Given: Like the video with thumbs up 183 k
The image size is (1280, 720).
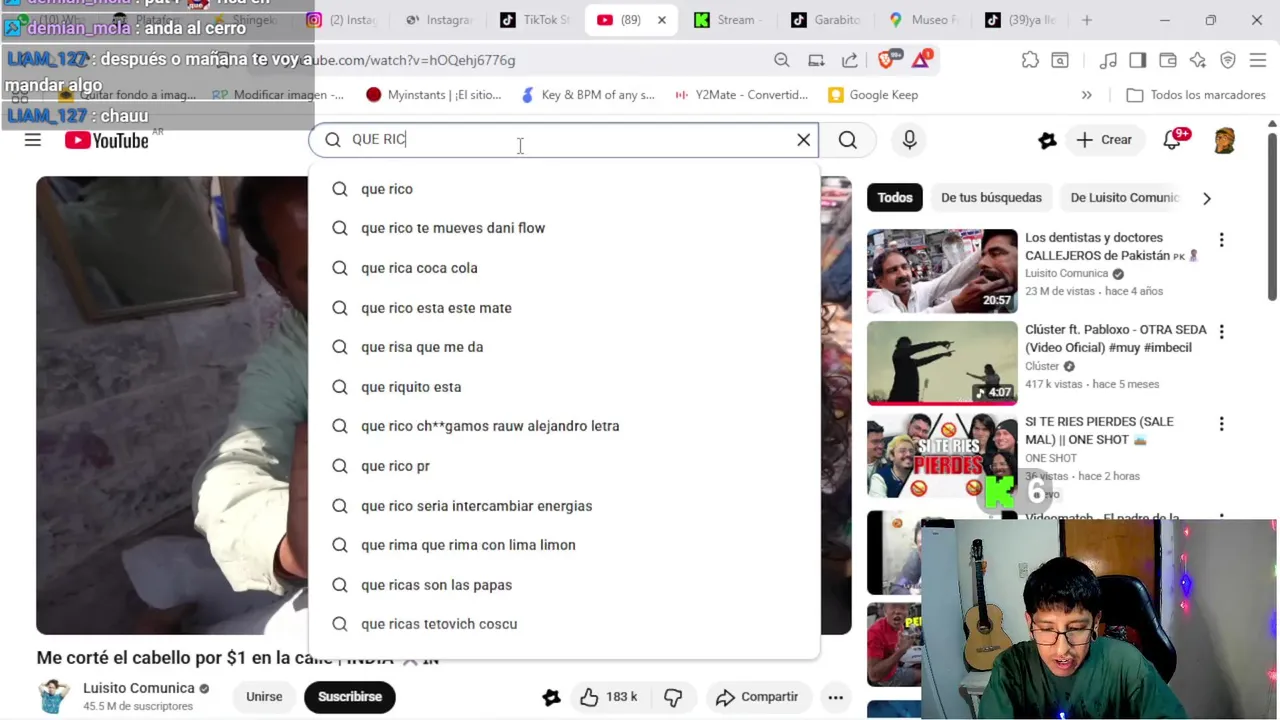Looking at the screenshot, I should coord(608,697).
